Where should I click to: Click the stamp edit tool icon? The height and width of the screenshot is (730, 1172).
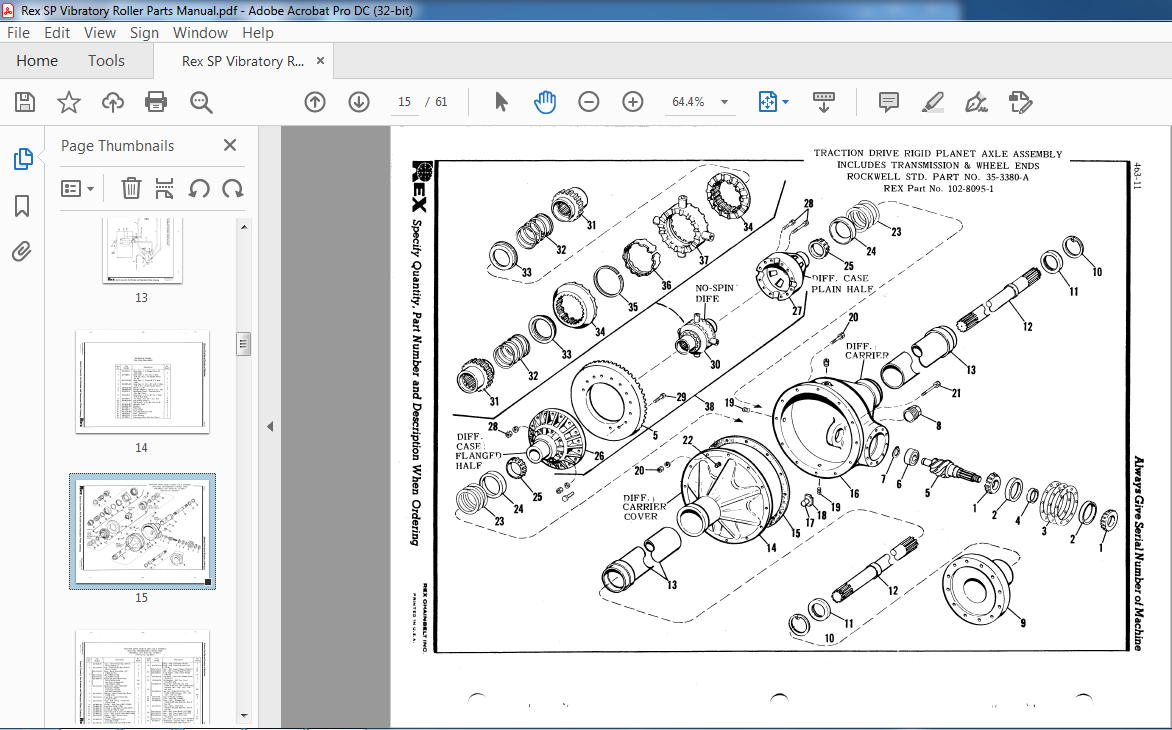1020,102
